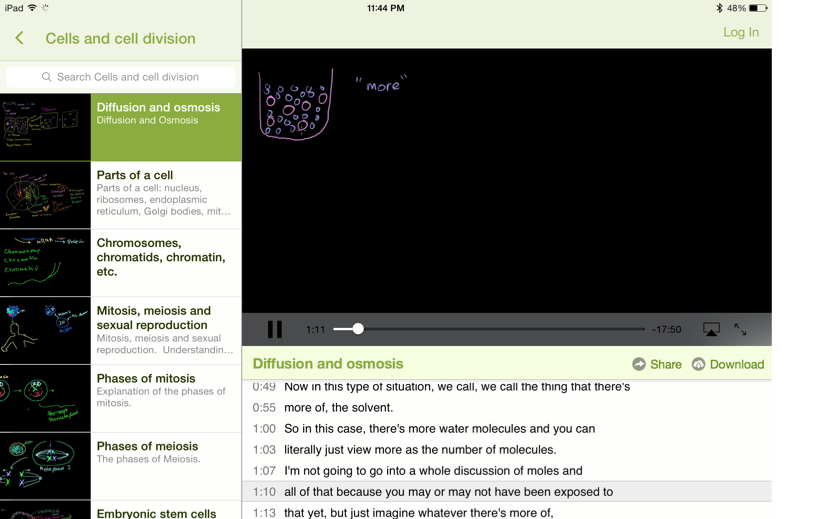Image resolution: width=835 pixels, height=519 pixels.
Task: Tap the search magnifier icon
Action: click(x=47, y=77)
